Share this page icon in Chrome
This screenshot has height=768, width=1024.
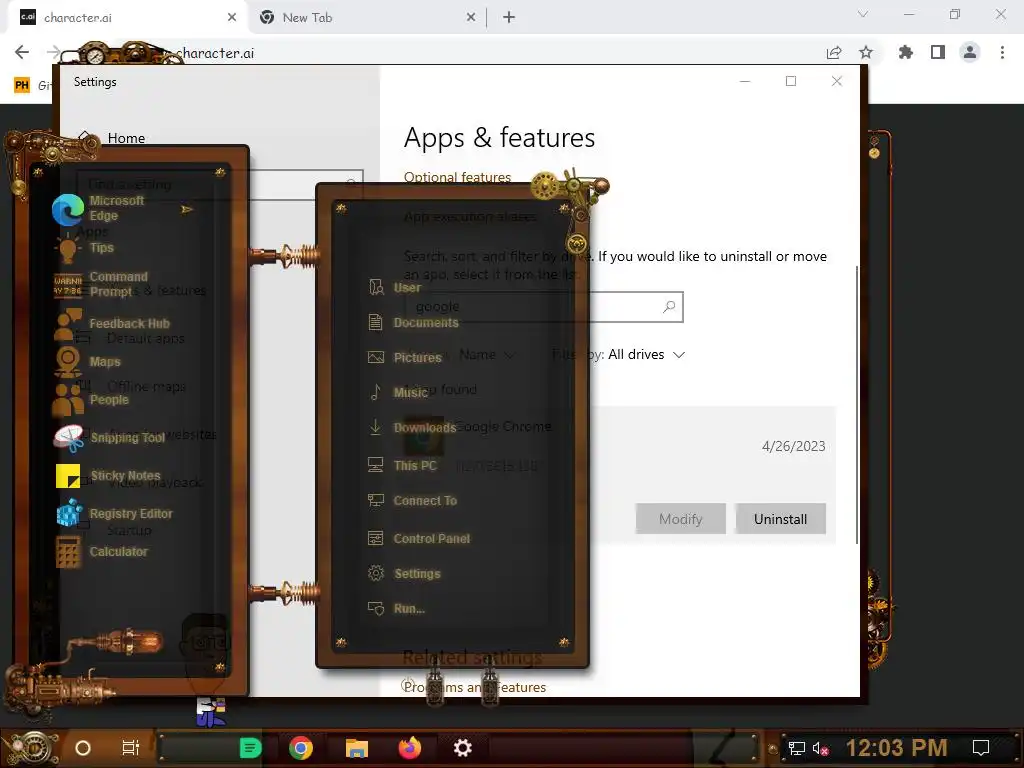[x=834, y=52]
